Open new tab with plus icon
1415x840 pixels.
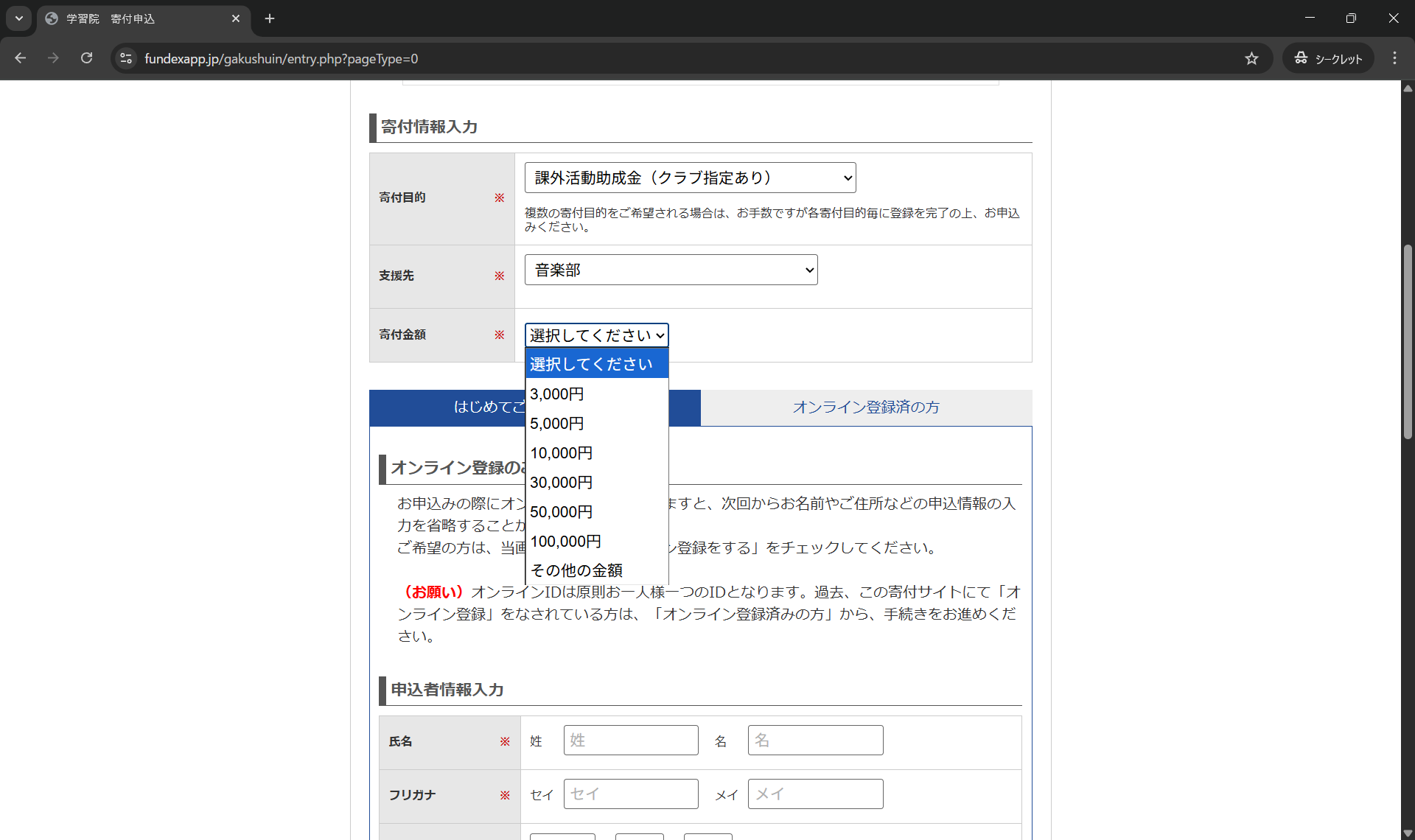(270, 18)
